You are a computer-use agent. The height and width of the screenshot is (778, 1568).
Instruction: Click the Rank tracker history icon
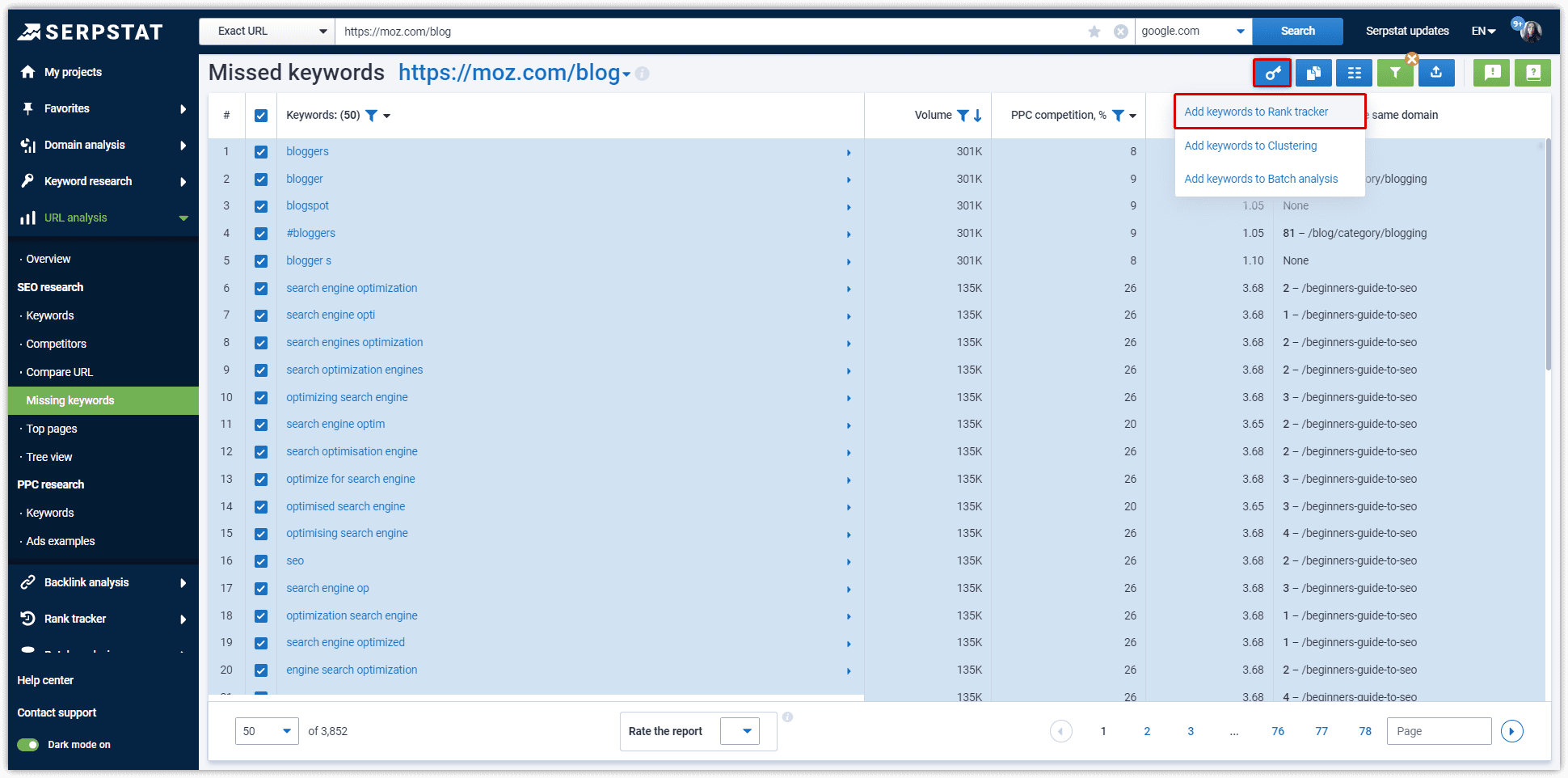[28, 619]
